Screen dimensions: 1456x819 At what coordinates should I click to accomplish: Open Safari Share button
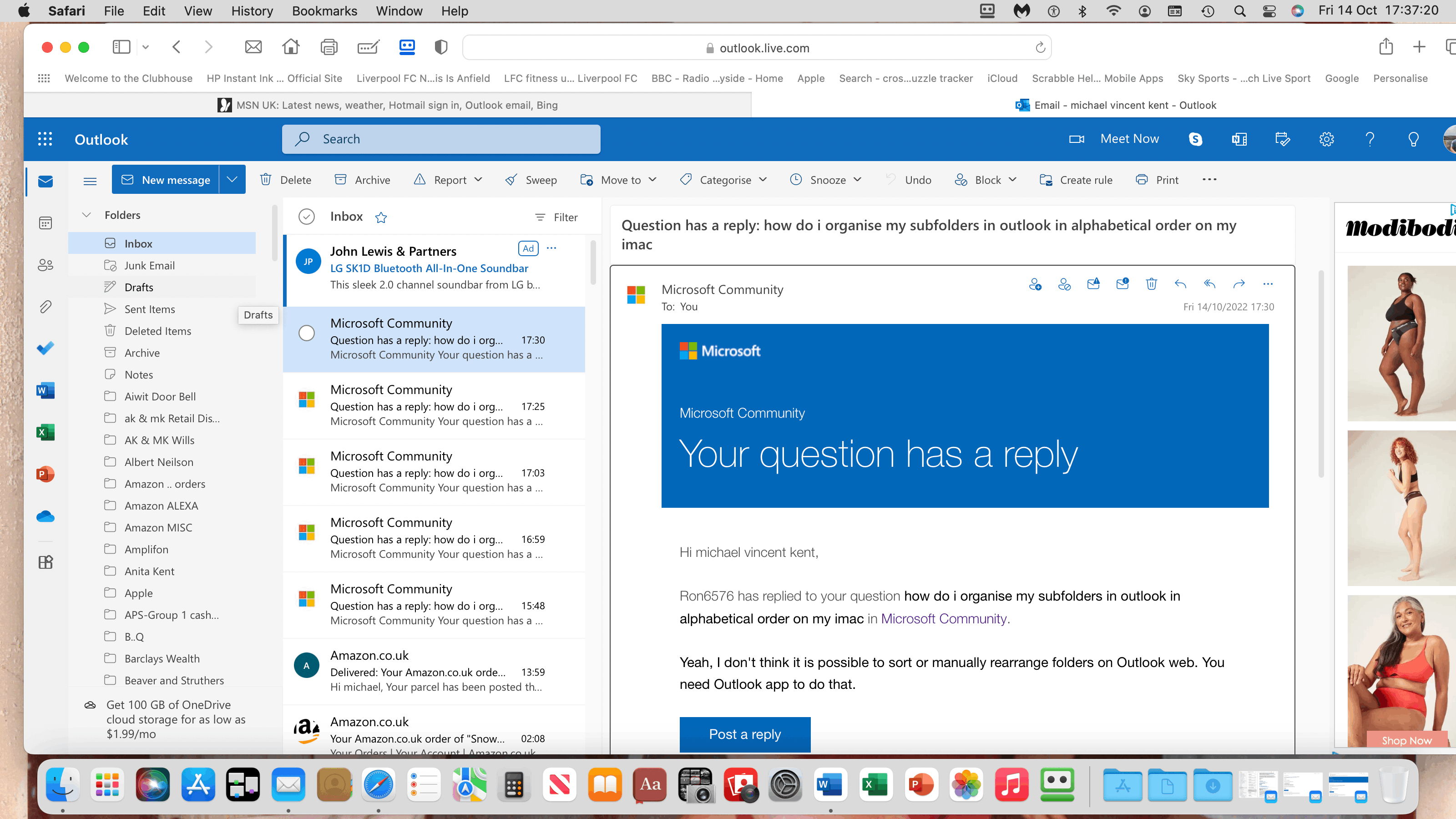[1386, 46]
